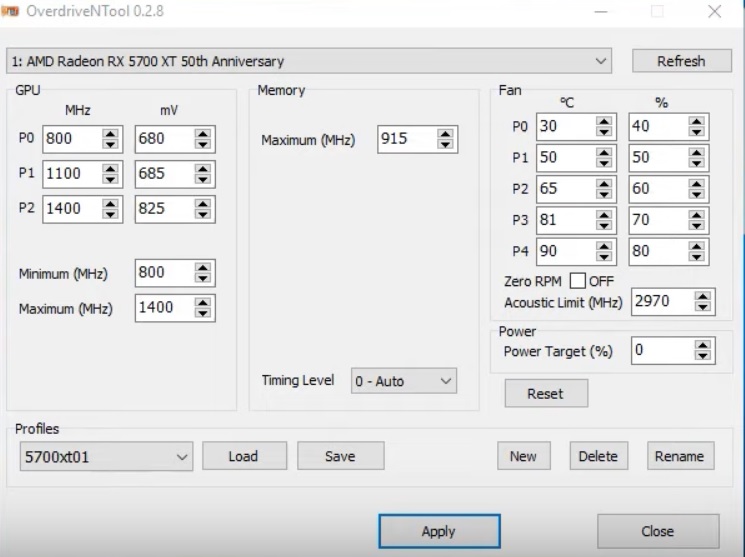Viewport: 745px width, 557px height.
Task: Decrease Fan P2 temperature with down arrow
Action: [604, 194]
